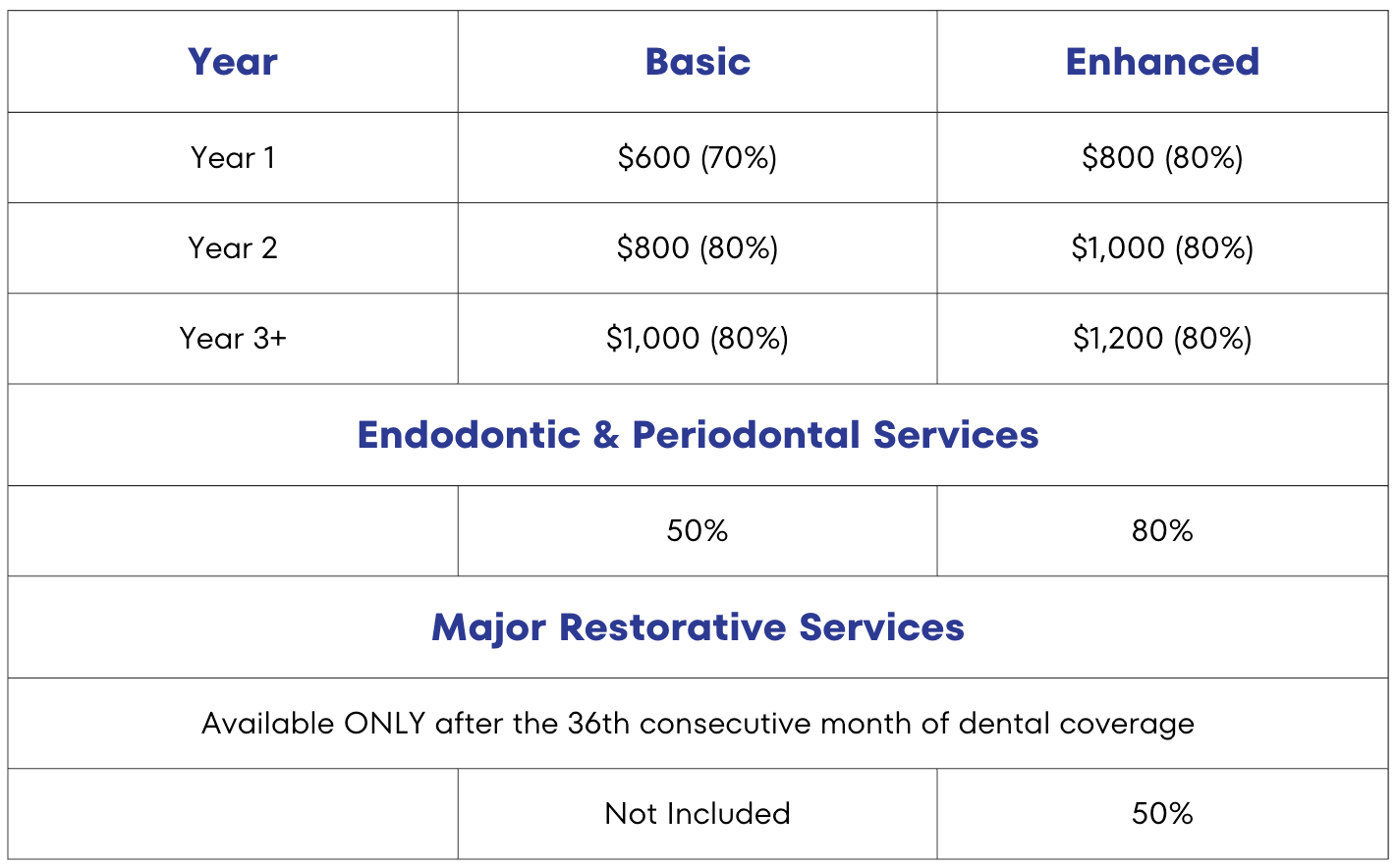Click the $1,000 (80%) Enhanced Year 2 cell

pyautogui.click(x=1162, y=247)
